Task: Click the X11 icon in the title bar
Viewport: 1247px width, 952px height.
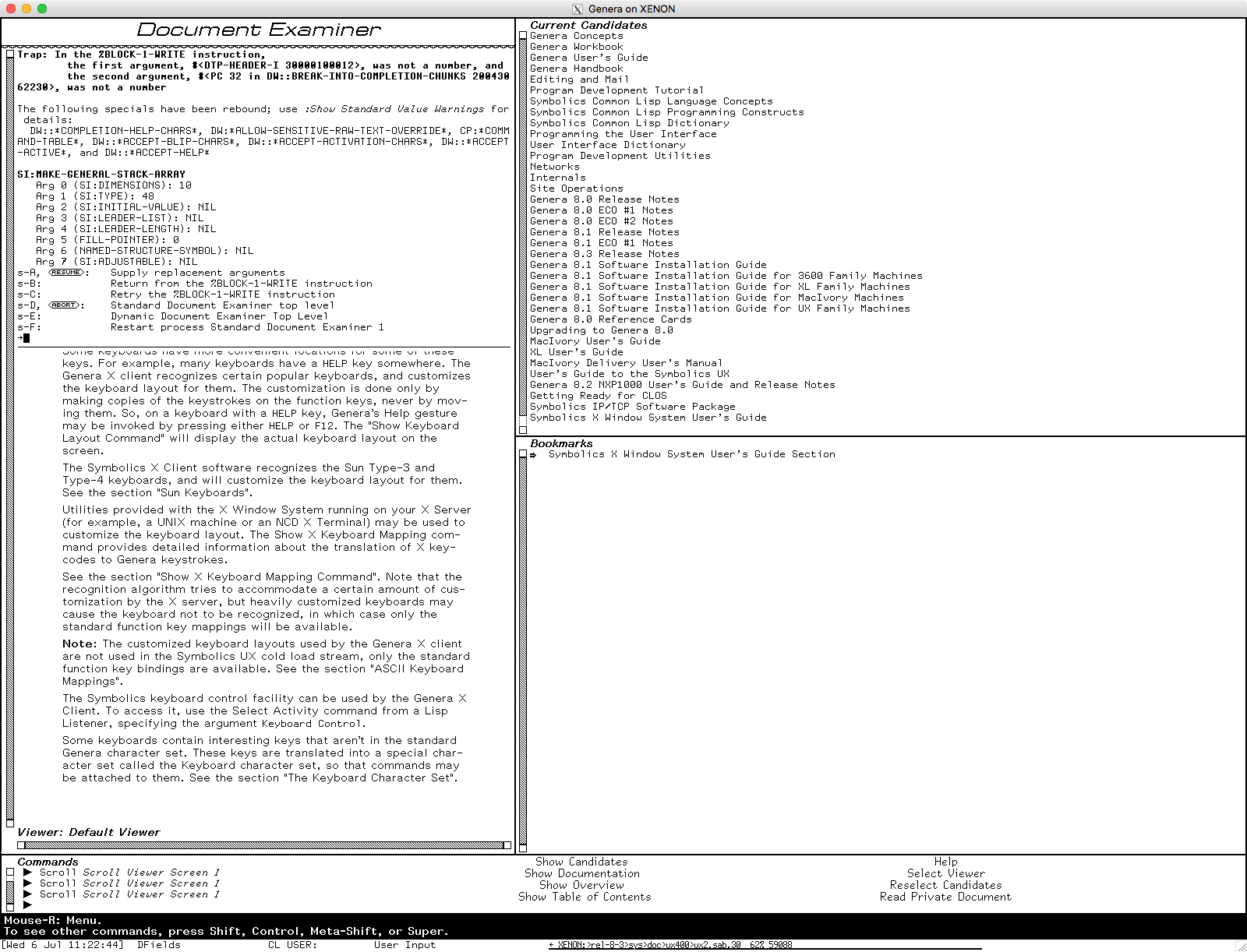Action: coord(577,9)
